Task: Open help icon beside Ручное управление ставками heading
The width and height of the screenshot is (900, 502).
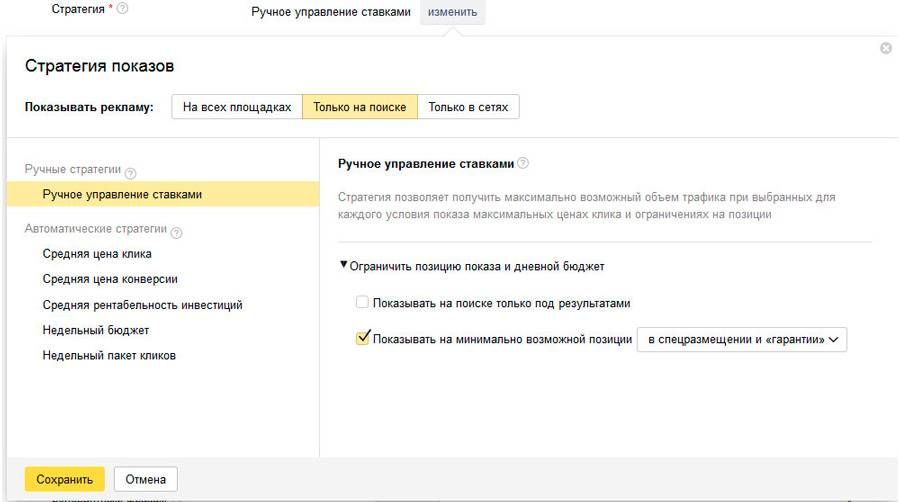Action: tap(523, 163)
